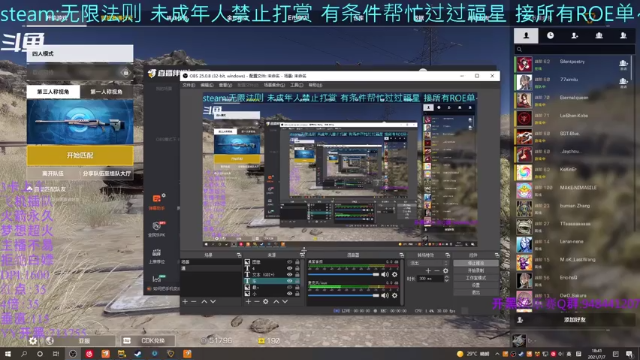The image size is (640, 360).
Task: Switch to 第三人称视角 third-person tab
Action: (53, 91)
